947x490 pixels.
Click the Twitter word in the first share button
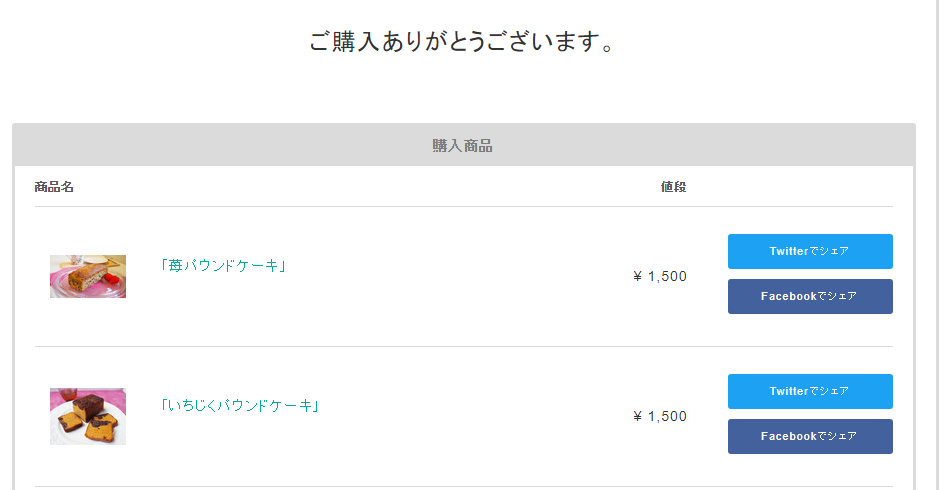[x=789, y=251]
